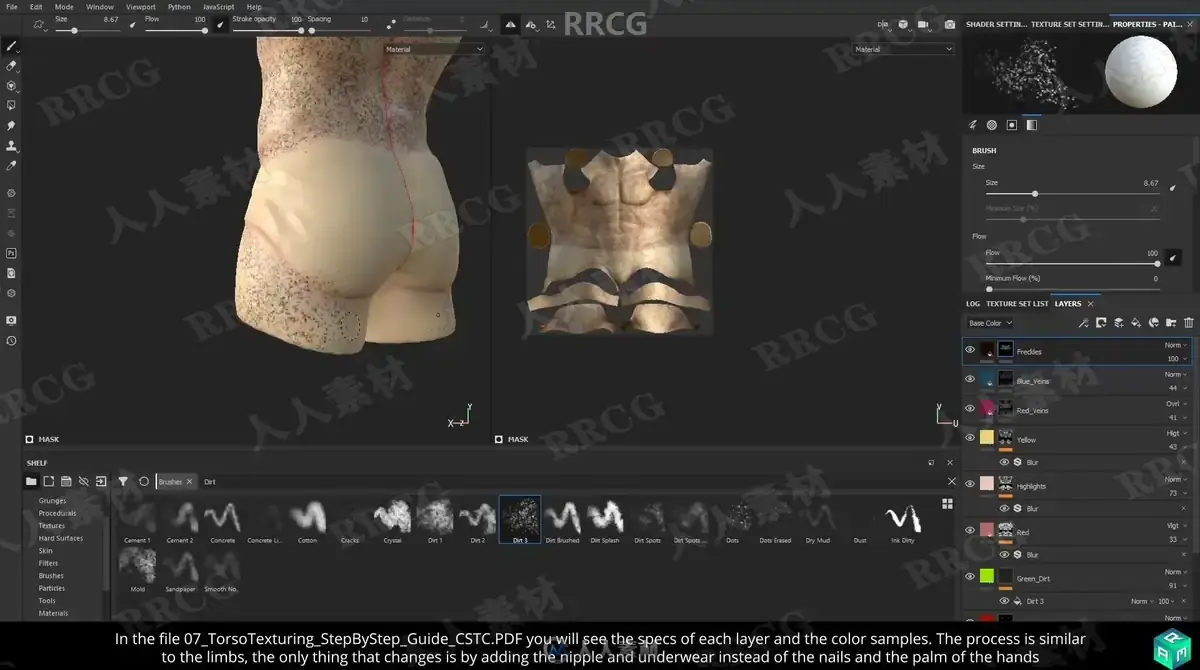Add a new paint layer in Layers toolbar
Screen dimensions: 1200x670
(x=1119, y=323)
